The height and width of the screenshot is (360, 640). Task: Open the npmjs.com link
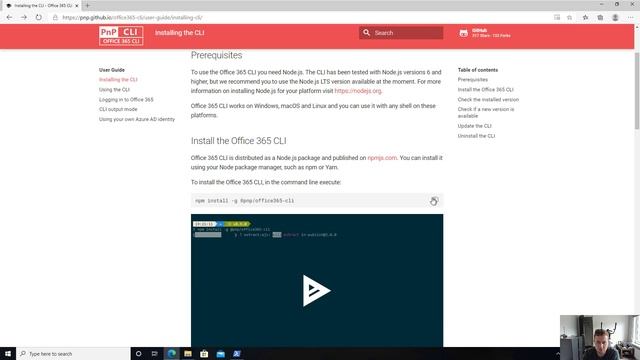(382, 158)
